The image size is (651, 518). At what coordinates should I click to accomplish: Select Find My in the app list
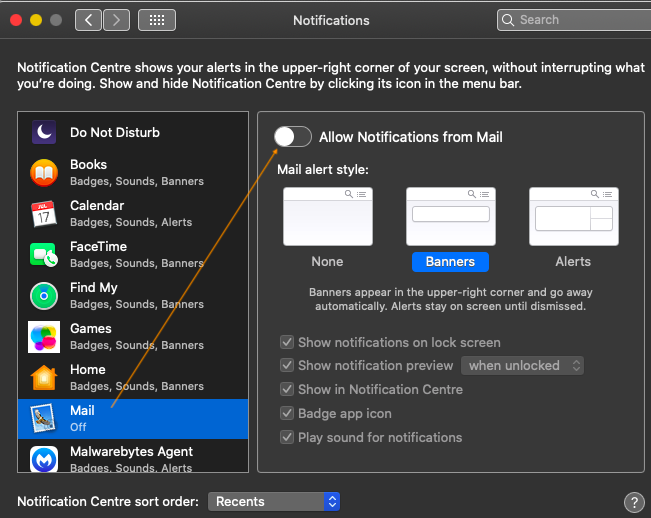coord(133,296)
